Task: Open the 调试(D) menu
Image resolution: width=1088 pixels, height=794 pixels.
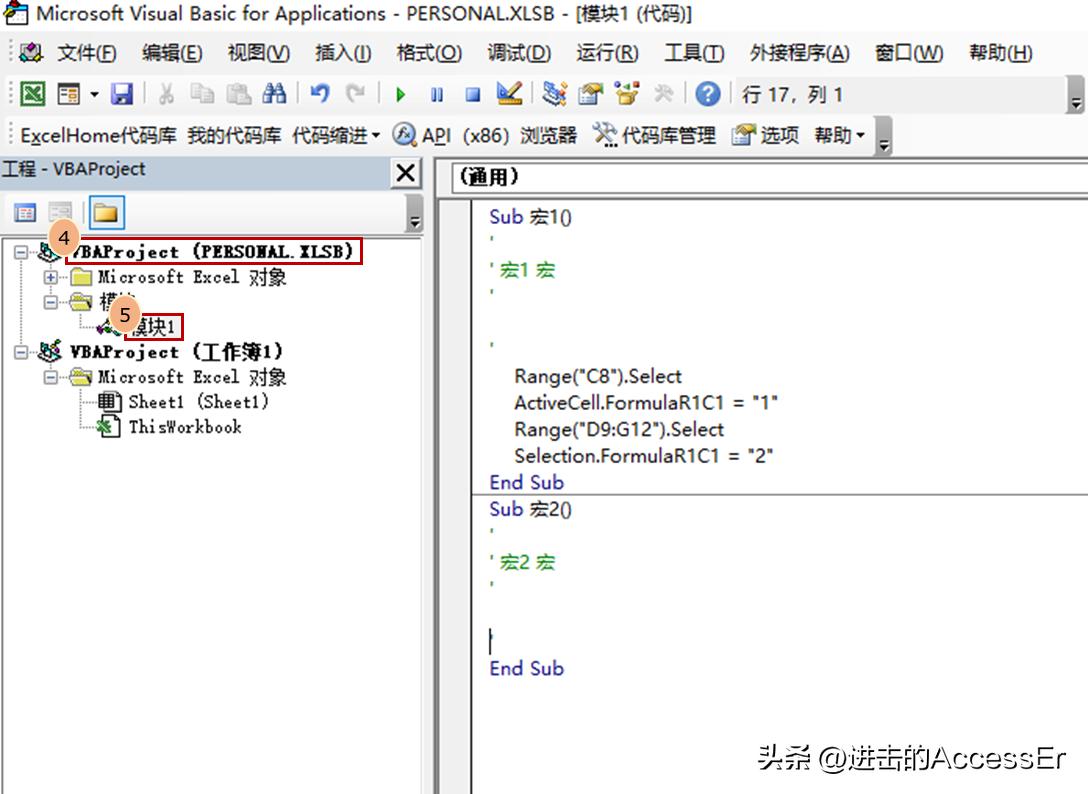Action: (x=519, y=55)
